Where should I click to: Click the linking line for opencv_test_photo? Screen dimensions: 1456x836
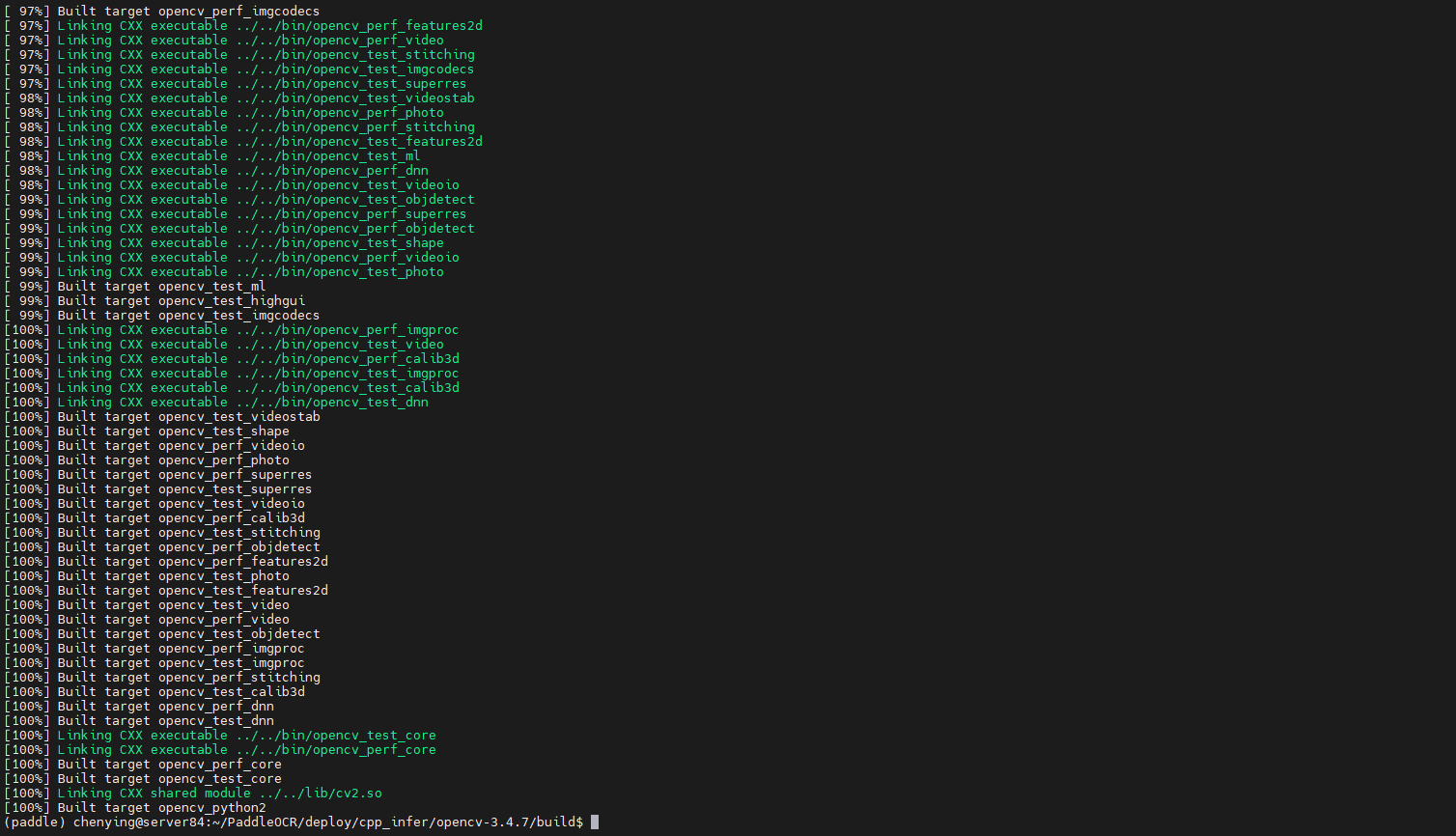tap(224, 272)
